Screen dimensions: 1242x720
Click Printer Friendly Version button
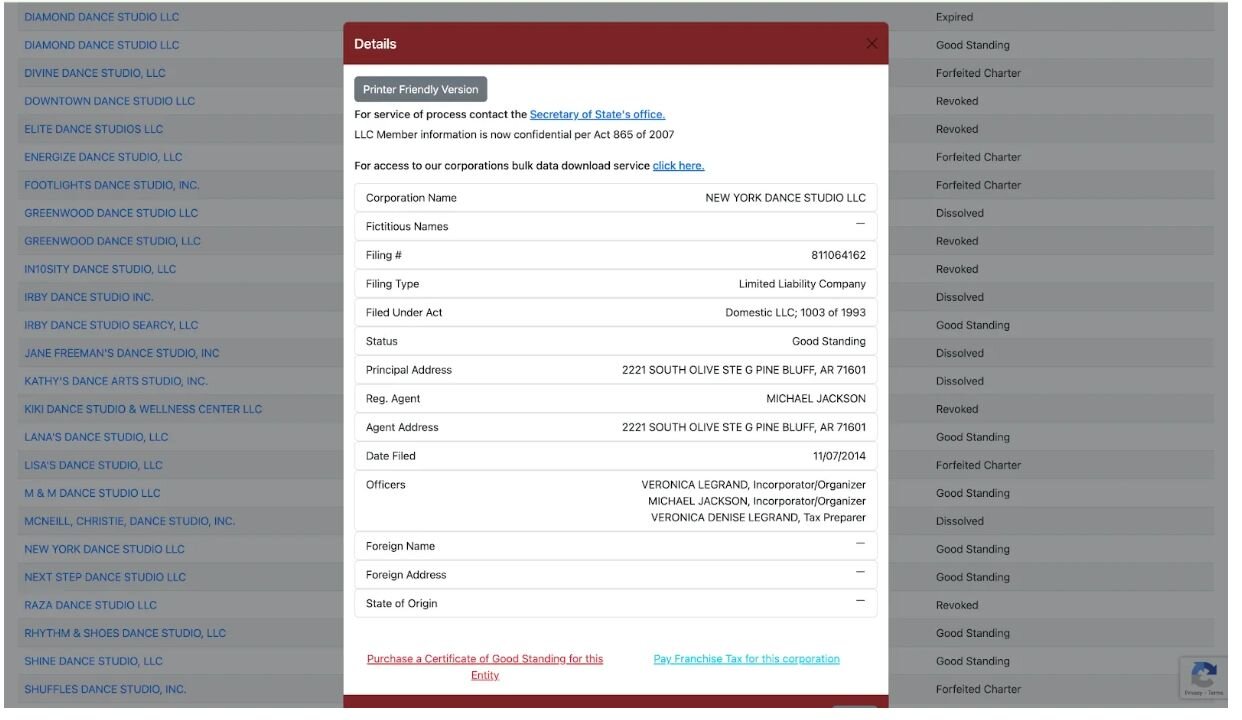(420, 89)
